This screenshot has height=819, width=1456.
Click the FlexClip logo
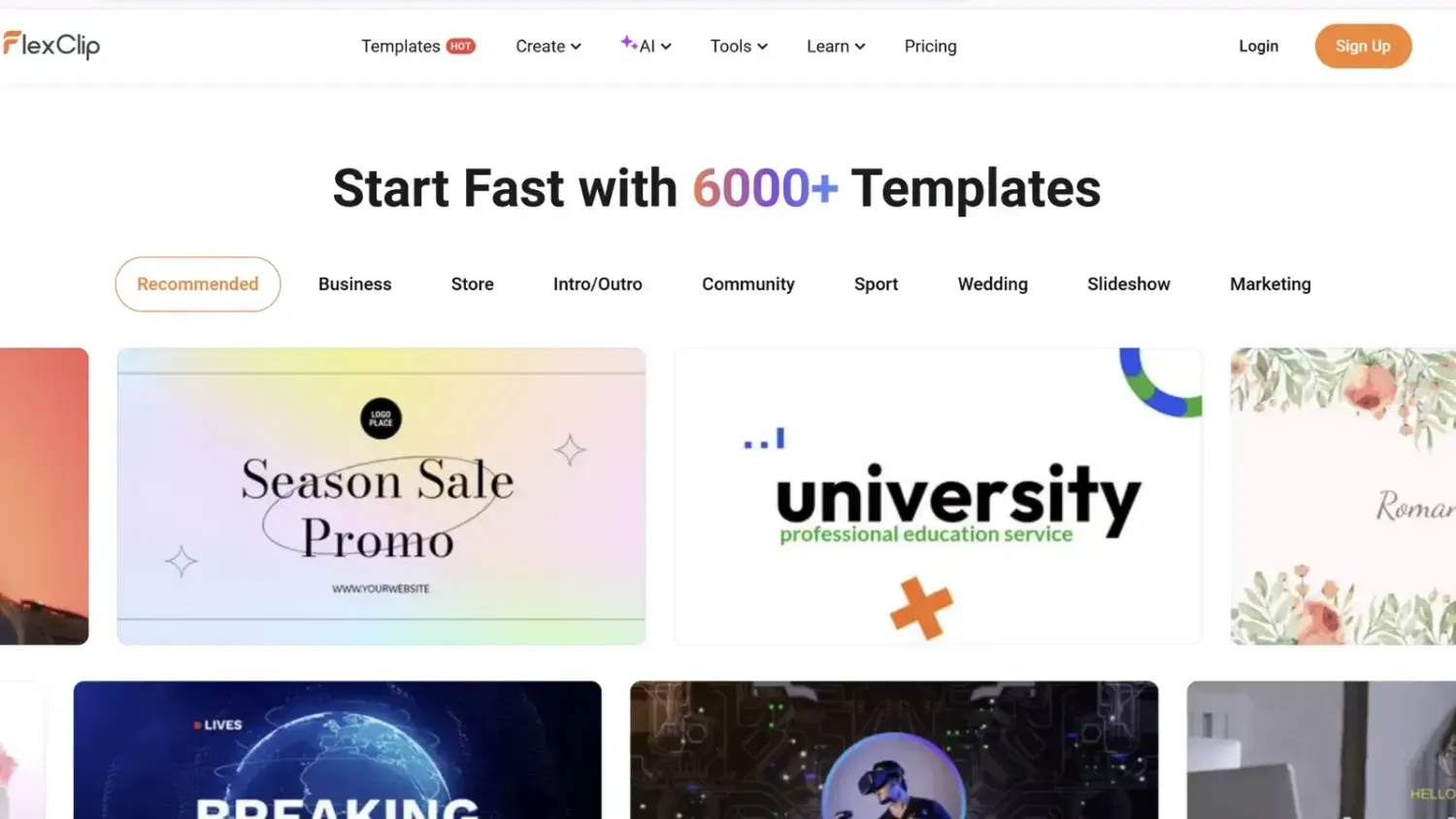50,46
